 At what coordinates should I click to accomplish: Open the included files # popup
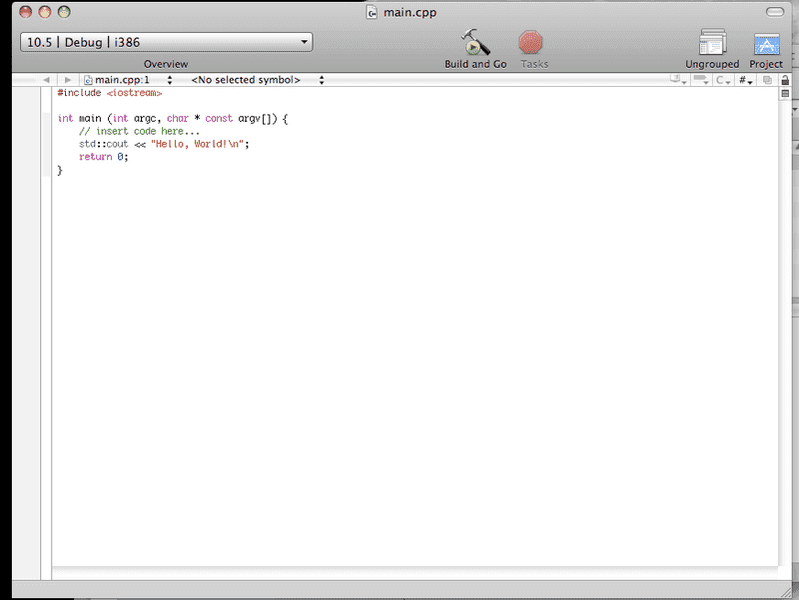pos(746,80)
